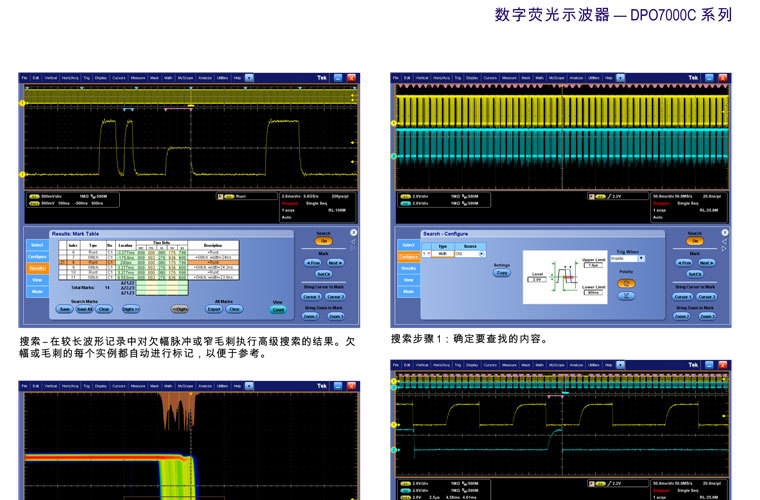
Task: Open Trig menu in Mark Table scope window
Action: tap(86, 78)
